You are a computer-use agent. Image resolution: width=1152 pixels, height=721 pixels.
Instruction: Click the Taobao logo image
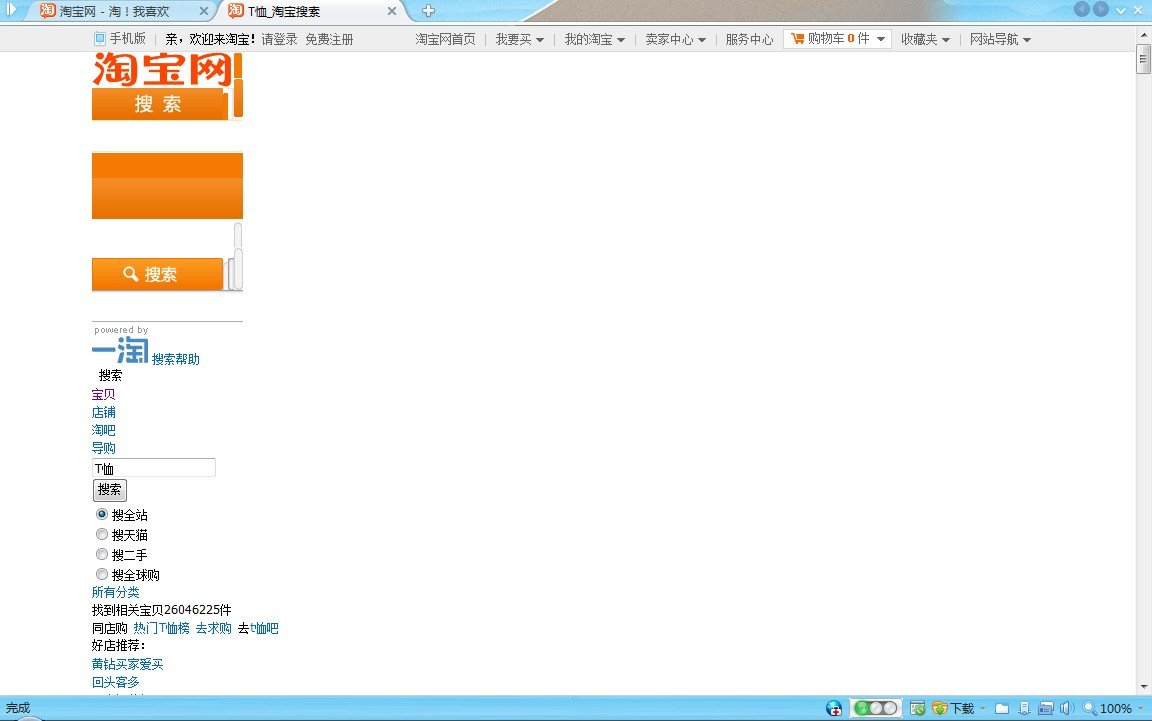pos(162,69)
